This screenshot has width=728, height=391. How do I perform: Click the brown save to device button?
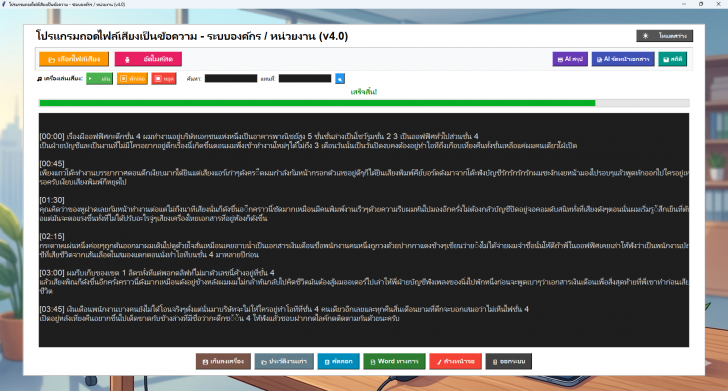click(x=223, y=361)
